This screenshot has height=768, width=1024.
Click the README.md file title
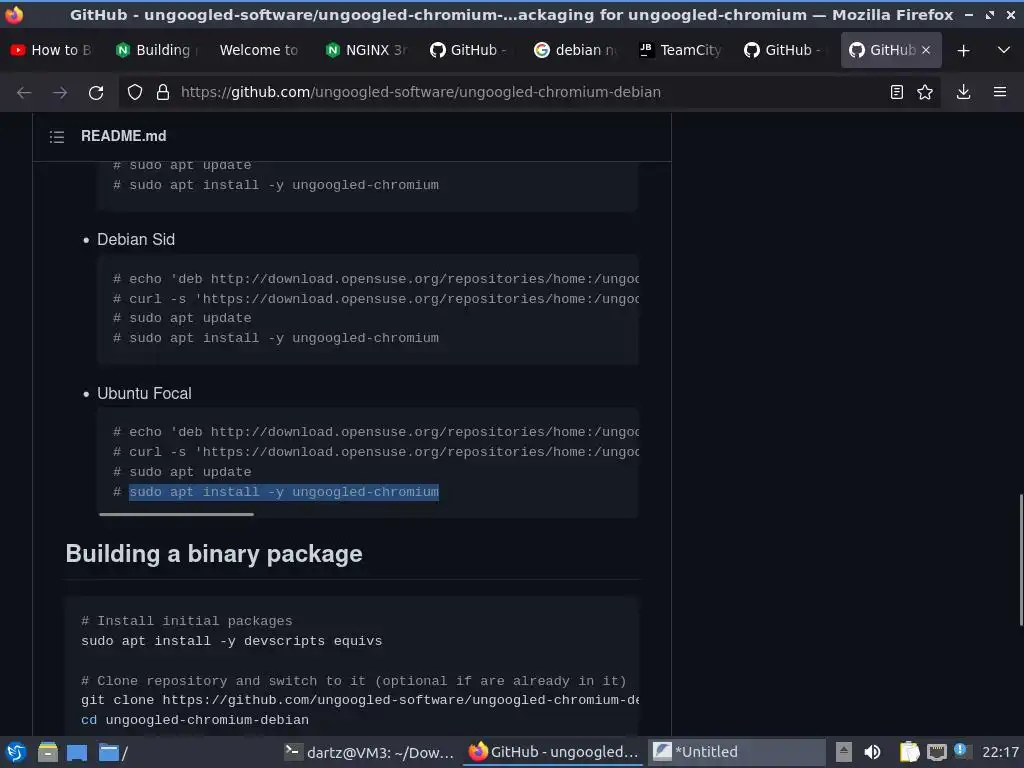123,136
